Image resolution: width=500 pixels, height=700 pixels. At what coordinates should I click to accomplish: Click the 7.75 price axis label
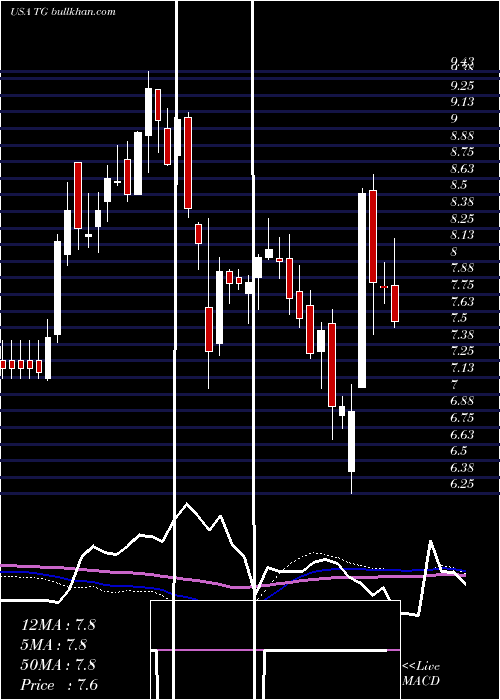[x=462, y=285]
